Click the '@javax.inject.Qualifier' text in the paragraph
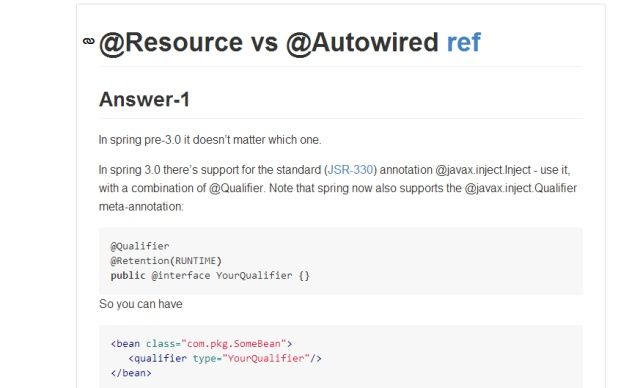The height and width of the screenshot is (388, 640). point(520,188)
